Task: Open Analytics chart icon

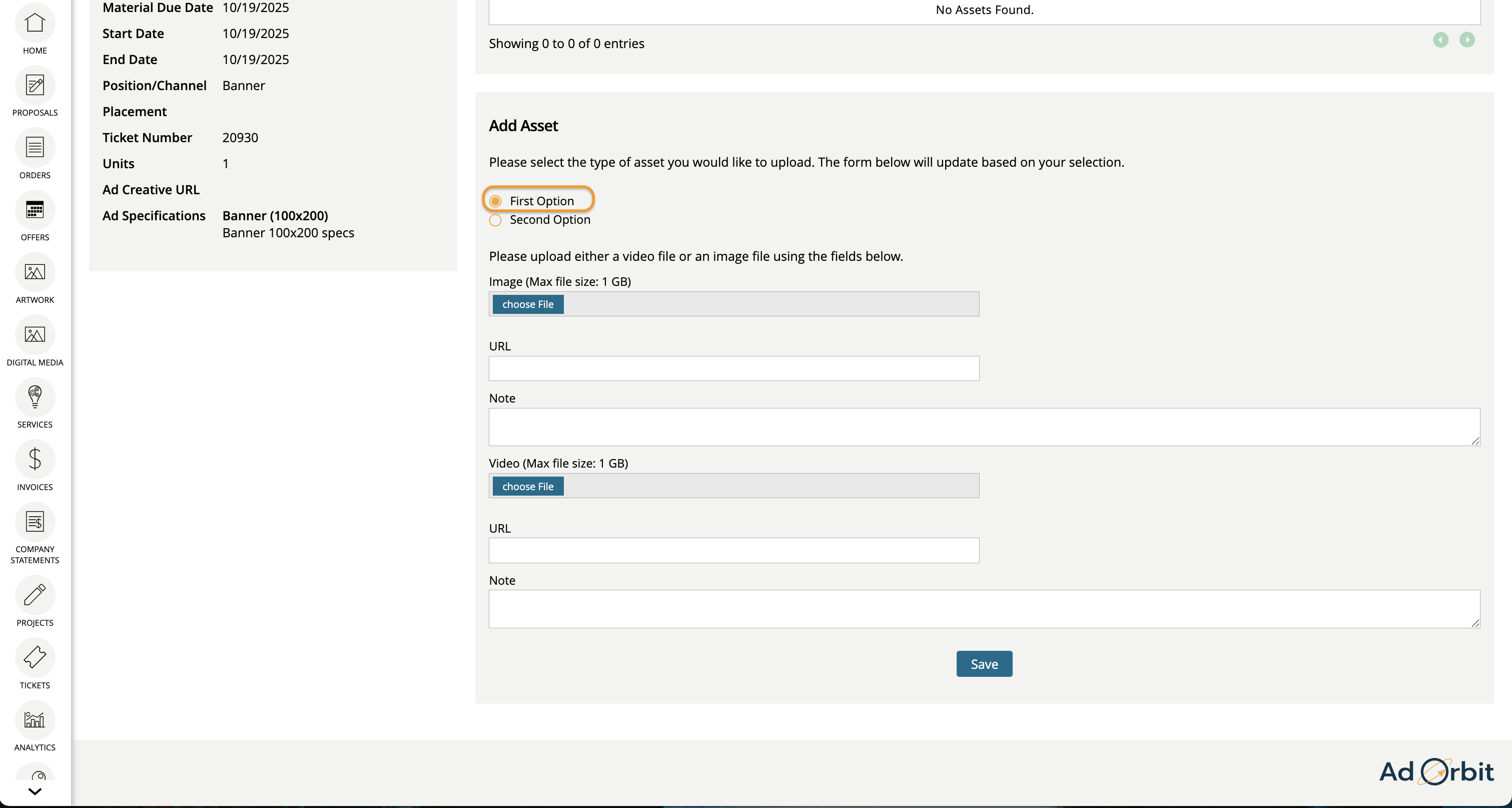Action: [x=35, y=720]
